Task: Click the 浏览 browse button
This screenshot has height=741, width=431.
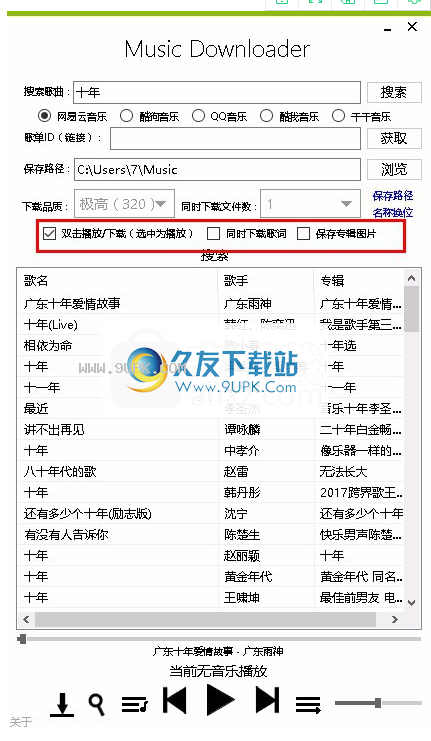Action: 394,169
